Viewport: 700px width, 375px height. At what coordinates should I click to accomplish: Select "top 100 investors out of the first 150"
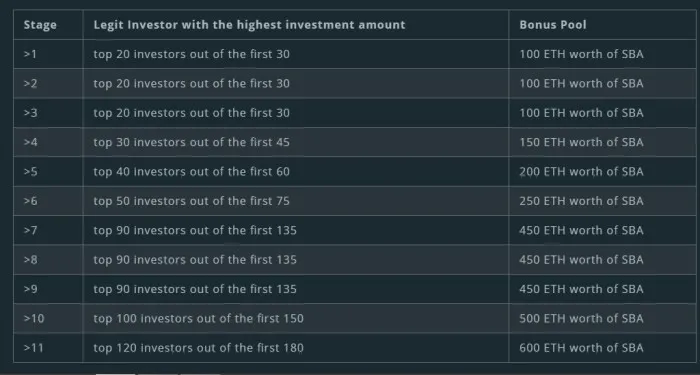tap(198, 319)
